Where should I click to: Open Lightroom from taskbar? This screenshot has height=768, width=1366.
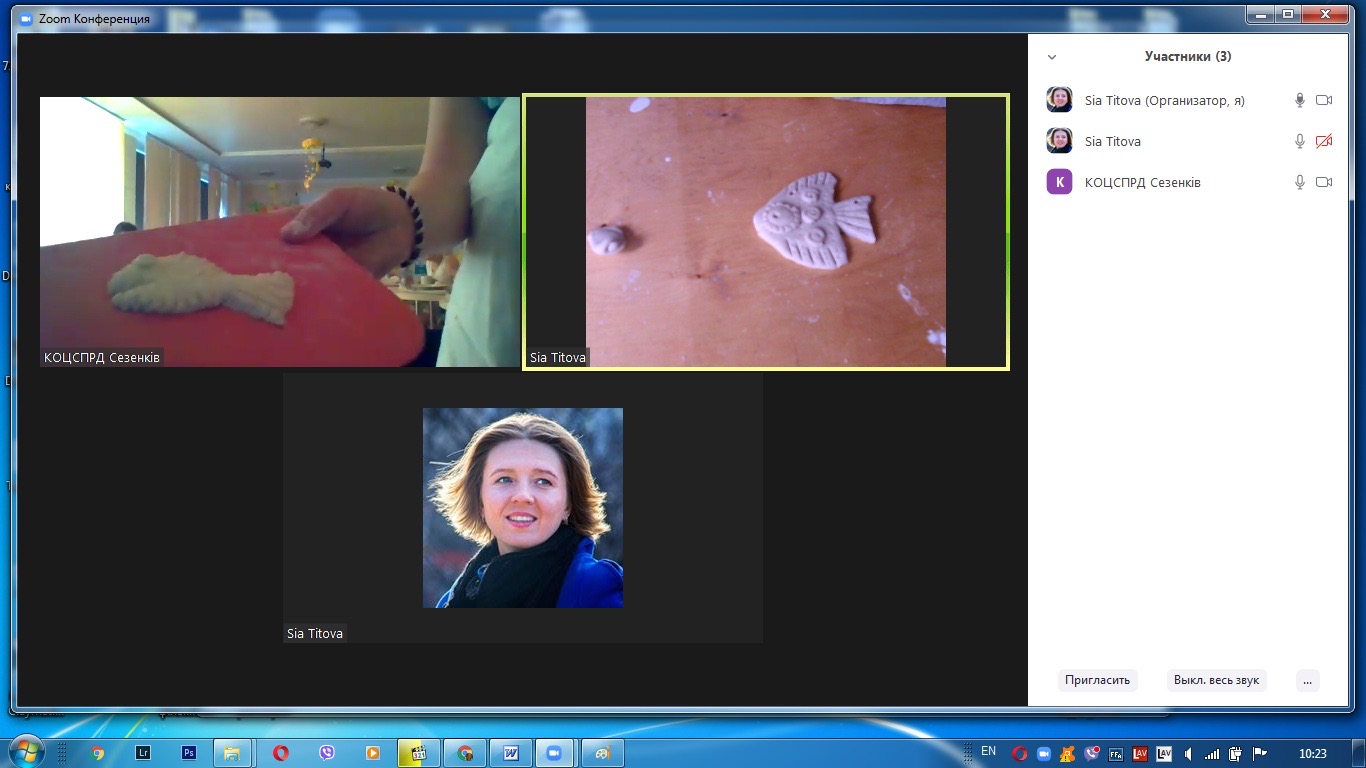(143, 753)
